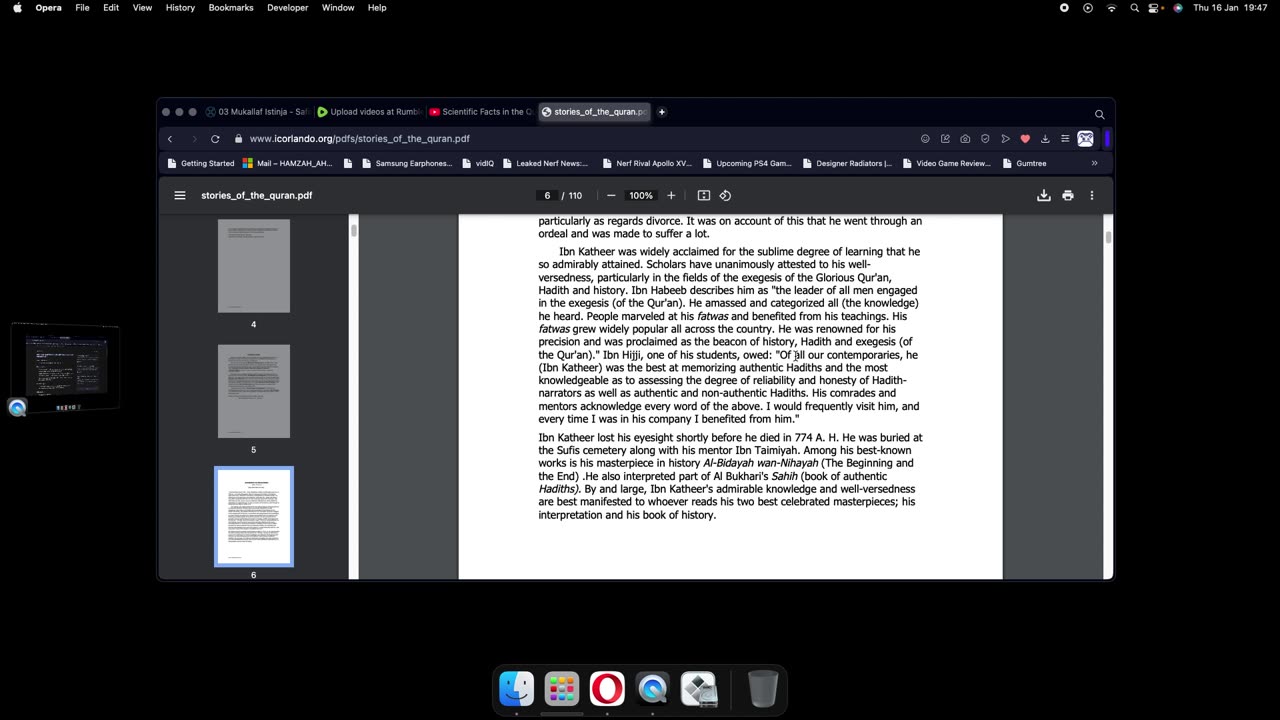1280x720 pixels.
Task: Zoom out with the minus button
Action: click(611, 195)
